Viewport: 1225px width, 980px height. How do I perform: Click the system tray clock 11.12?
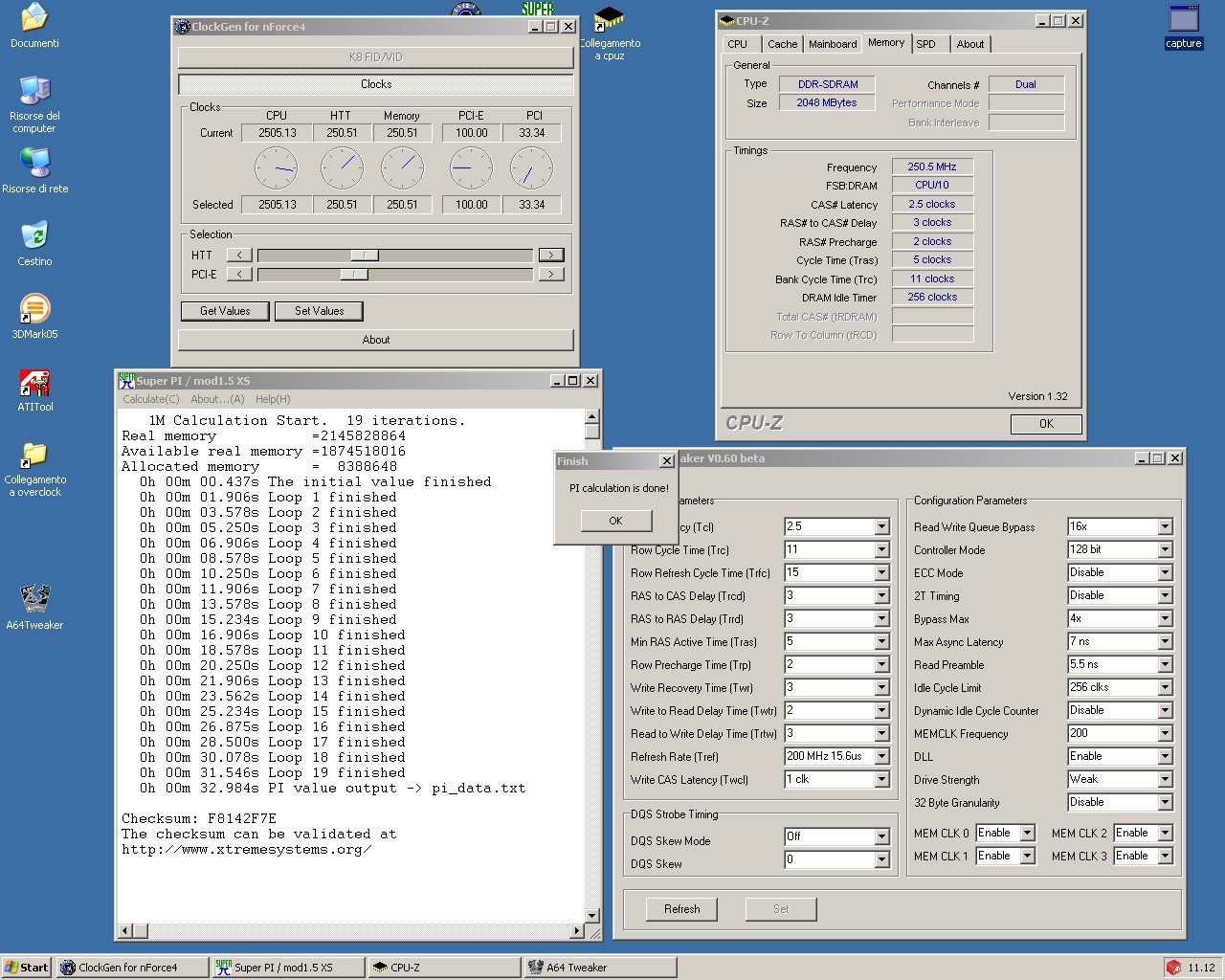pos(1201,968)
